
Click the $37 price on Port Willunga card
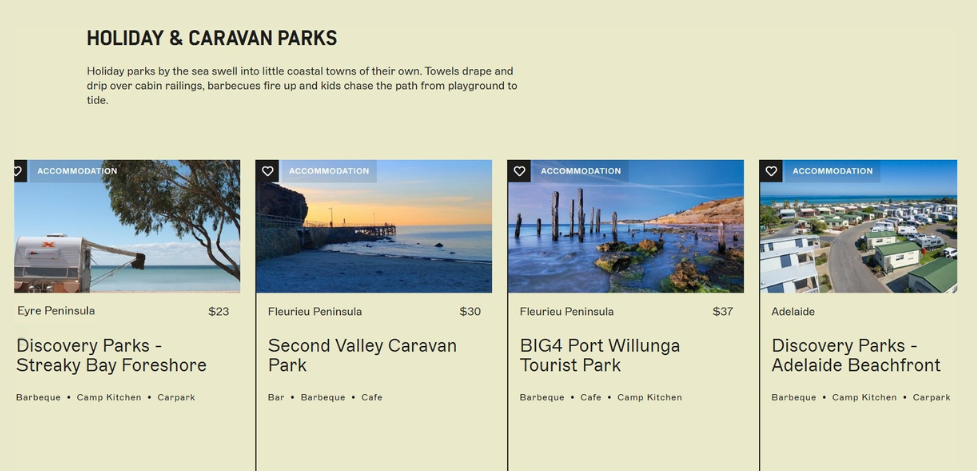(x=722, y=311)
